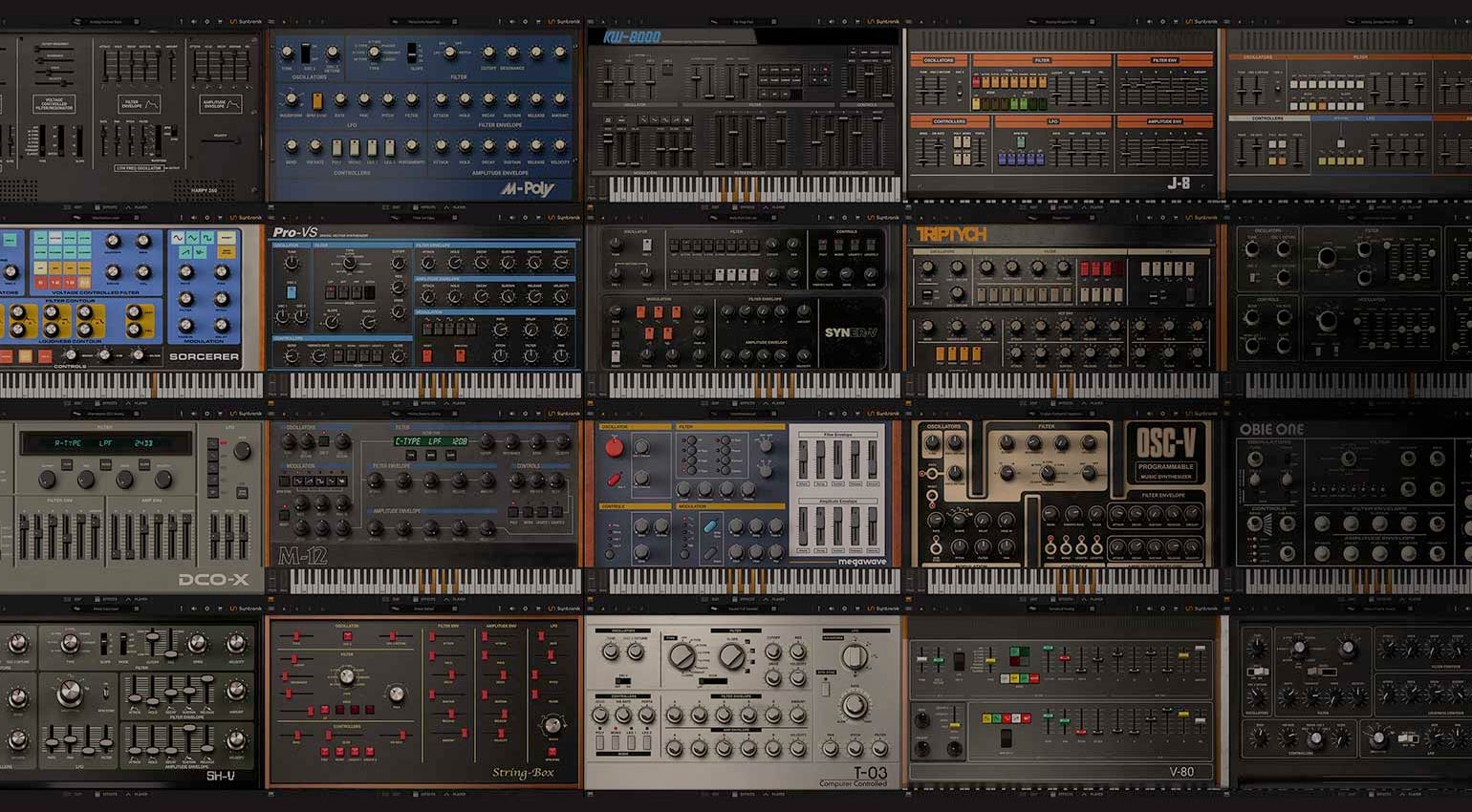This screenshot has height=812, width=1472.
Task: Open PLAYER tab under SYNER-V
Action: click(772, 403)
